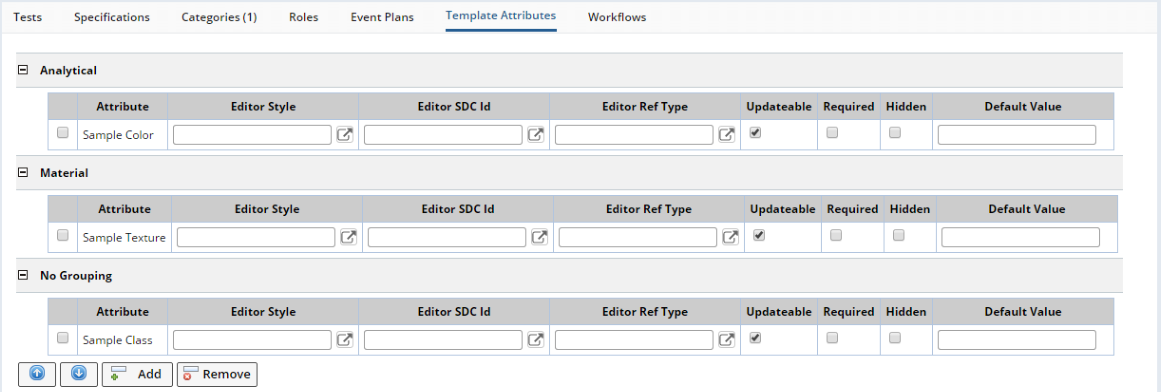Image resolution: width=1161 pixels, height=392 pixels.
Task: Click the move down arrow button
Action: pyautogui.click(x=78, y=374)
